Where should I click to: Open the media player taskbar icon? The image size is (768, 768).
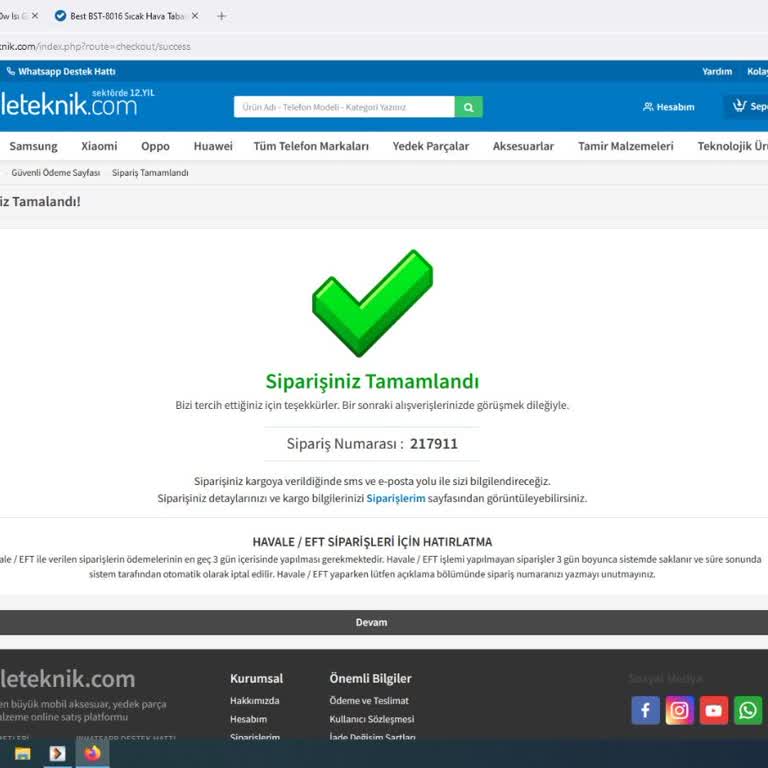pos(57,753)
